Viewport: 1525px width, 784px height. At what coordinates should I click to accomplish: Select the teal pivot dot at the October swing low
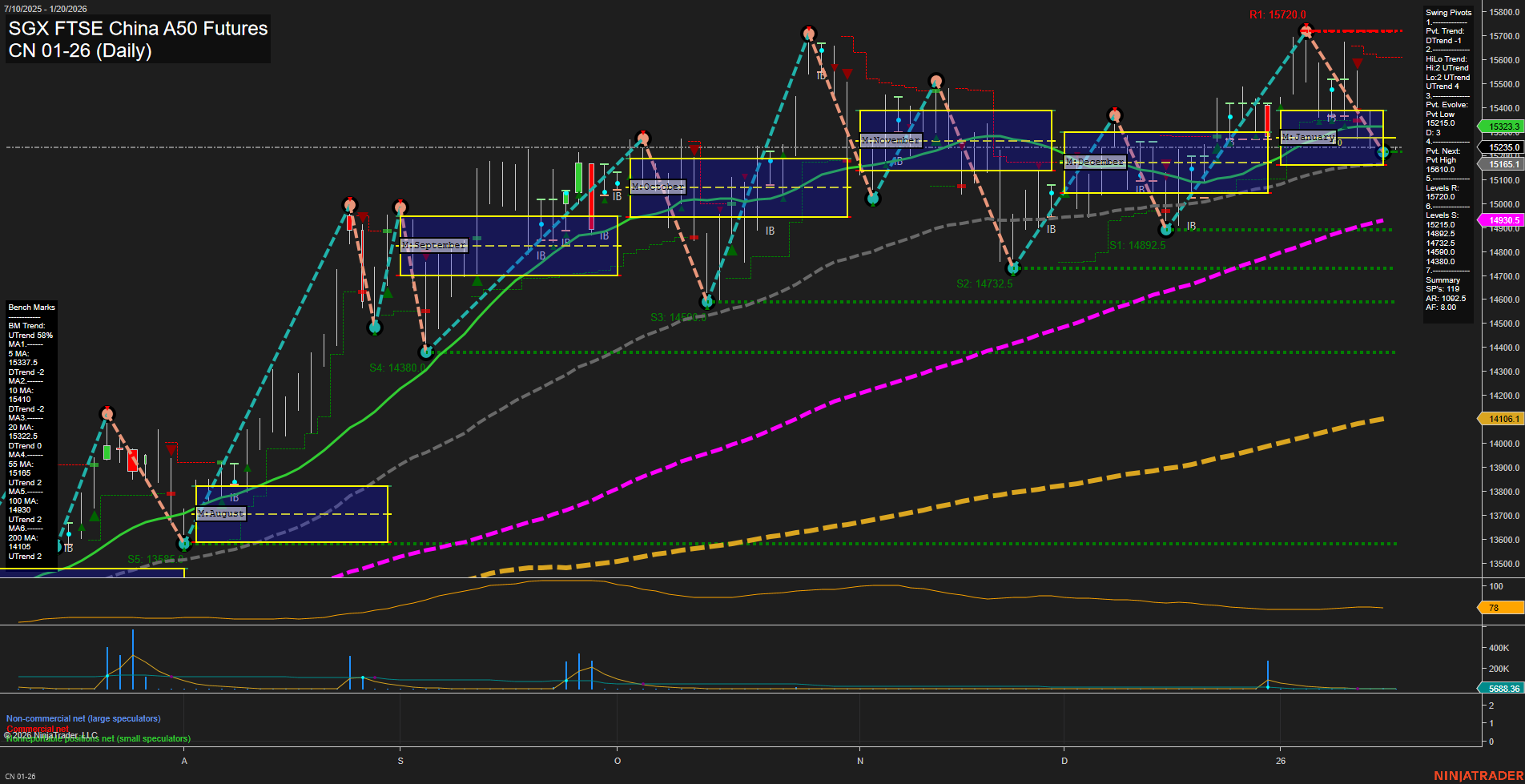point(707,302)
